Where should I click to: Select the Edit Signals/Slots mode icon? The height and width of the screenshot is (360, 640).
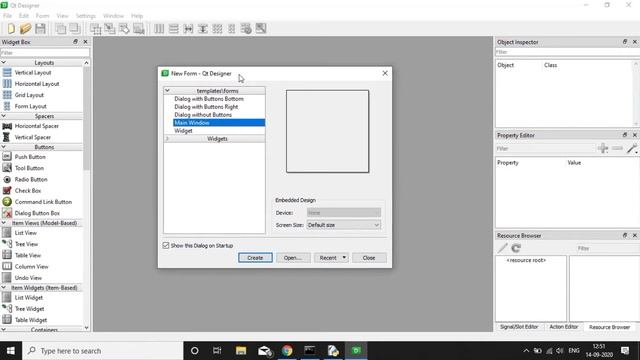click(110, 29)
